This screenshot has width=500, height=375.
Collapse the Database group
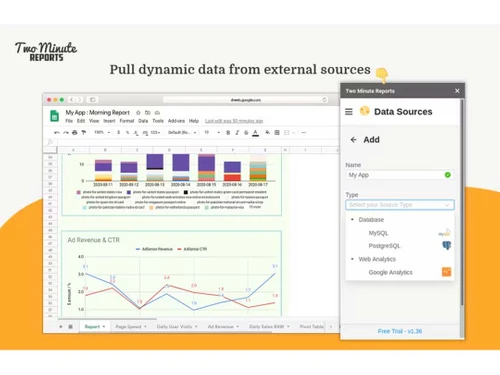(x=352, y=219)
